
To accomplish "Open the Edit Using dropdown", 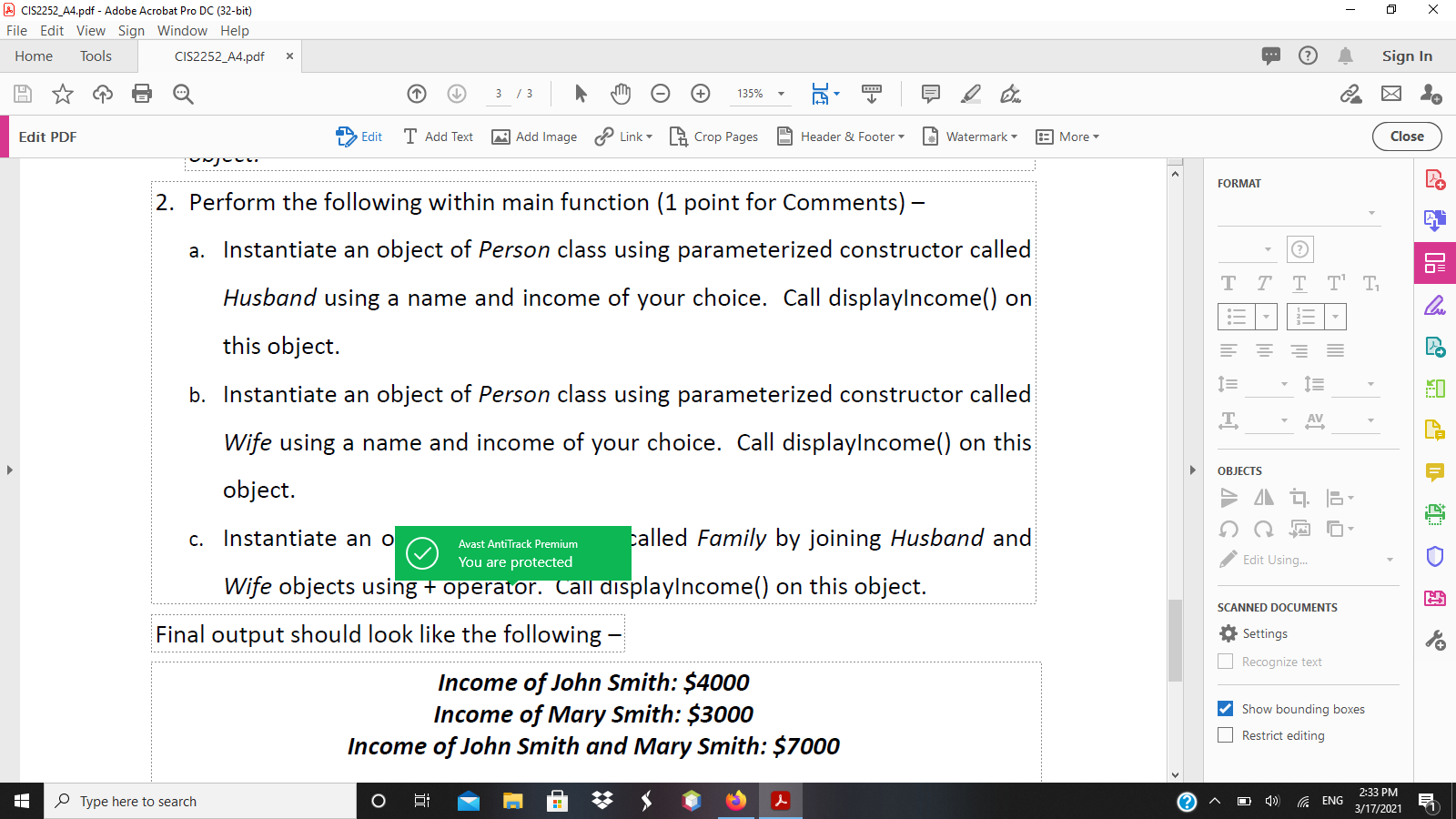I will [x=1390, y=560].
